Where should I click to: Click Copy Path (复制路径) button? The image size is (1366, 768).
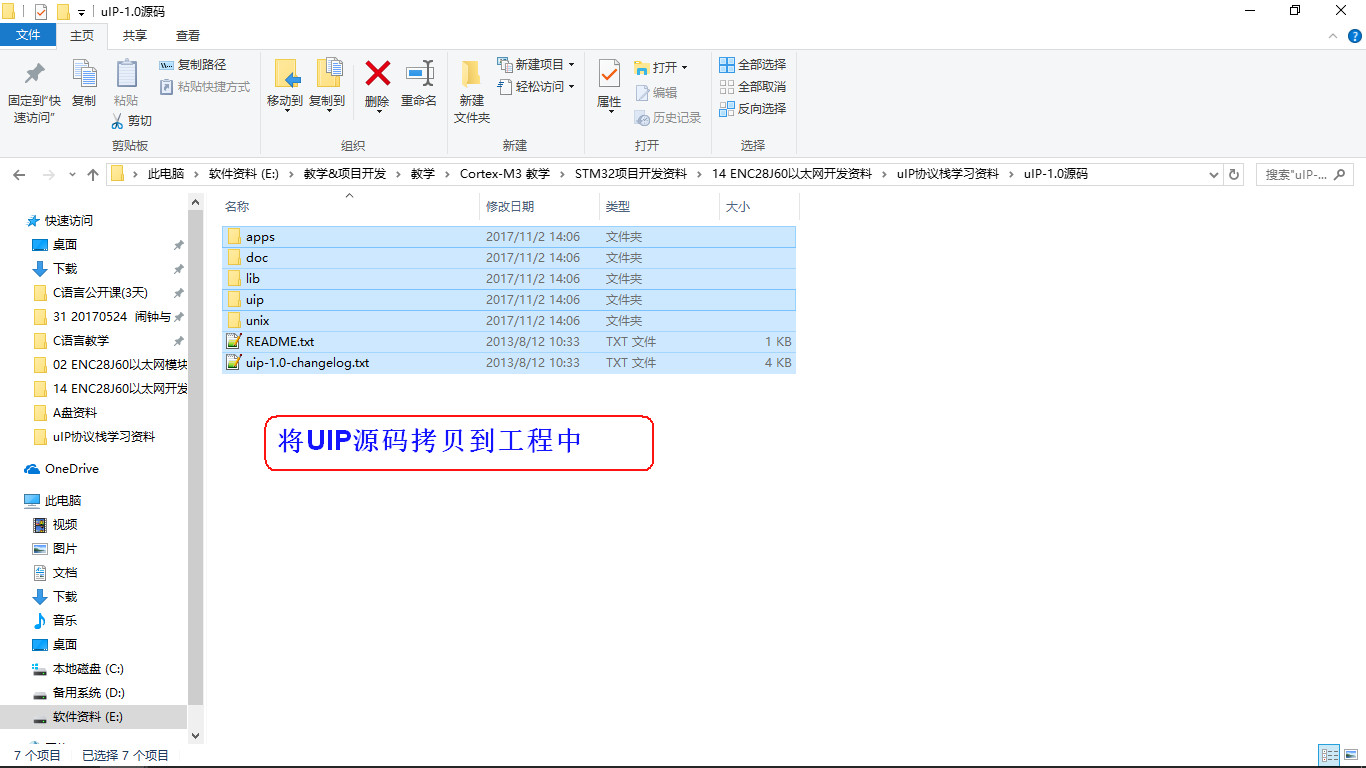[194, 65]
